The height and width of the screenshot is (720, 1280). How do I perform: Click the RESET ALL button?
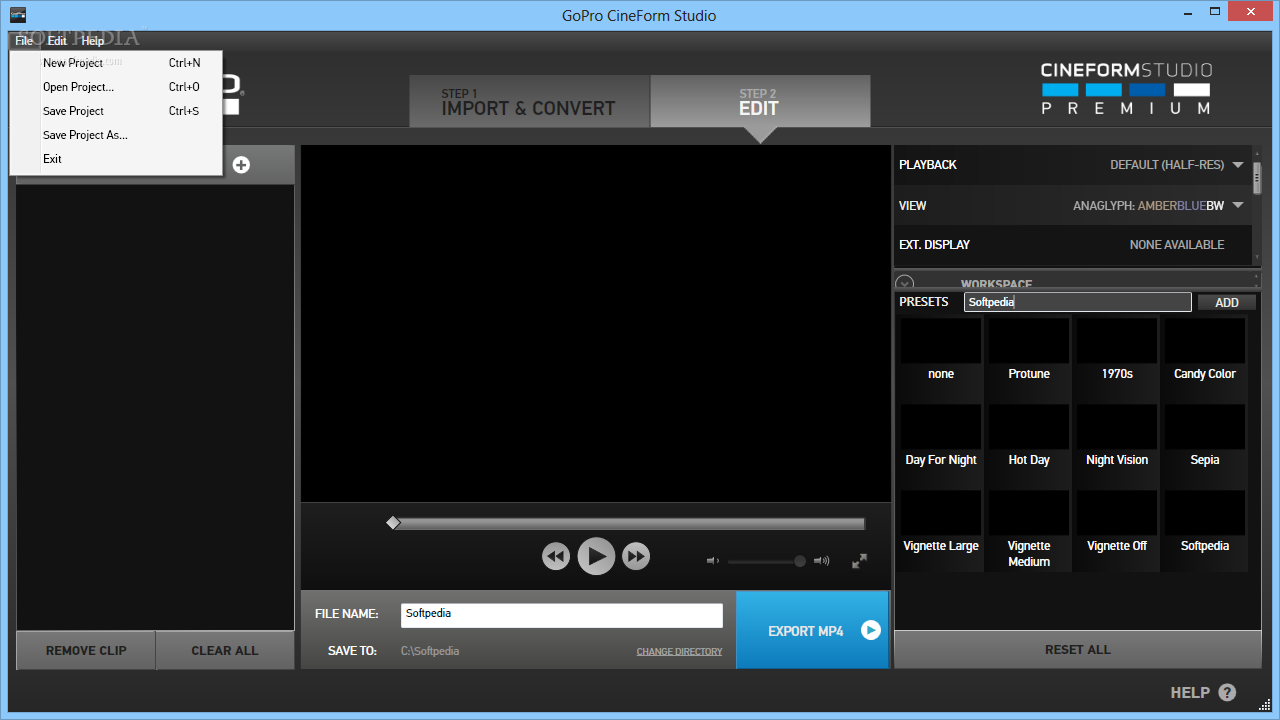tap(1078, 650)
